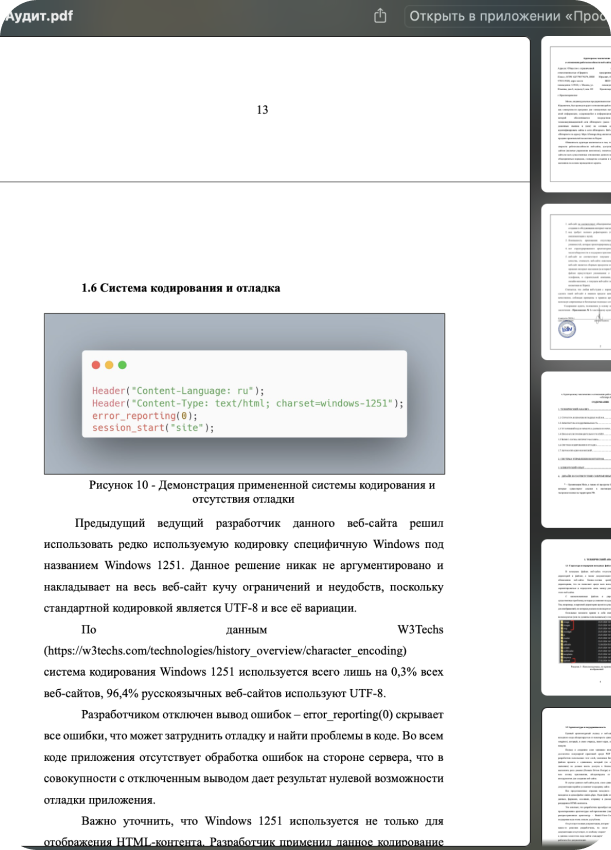Click the Share icon in the preview toolbar
This screenshot has width=611, height=850.
380,16
